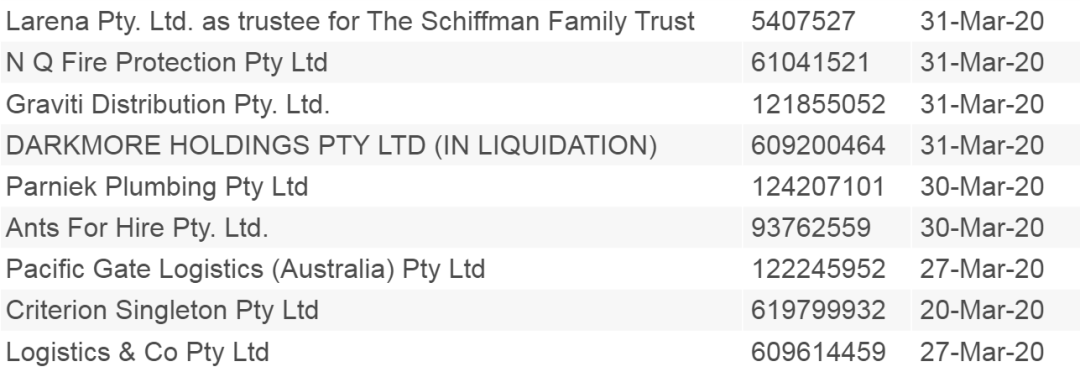Click the number 121855052
Viewport: 1080px width, 372px height.
coord(818,104)
